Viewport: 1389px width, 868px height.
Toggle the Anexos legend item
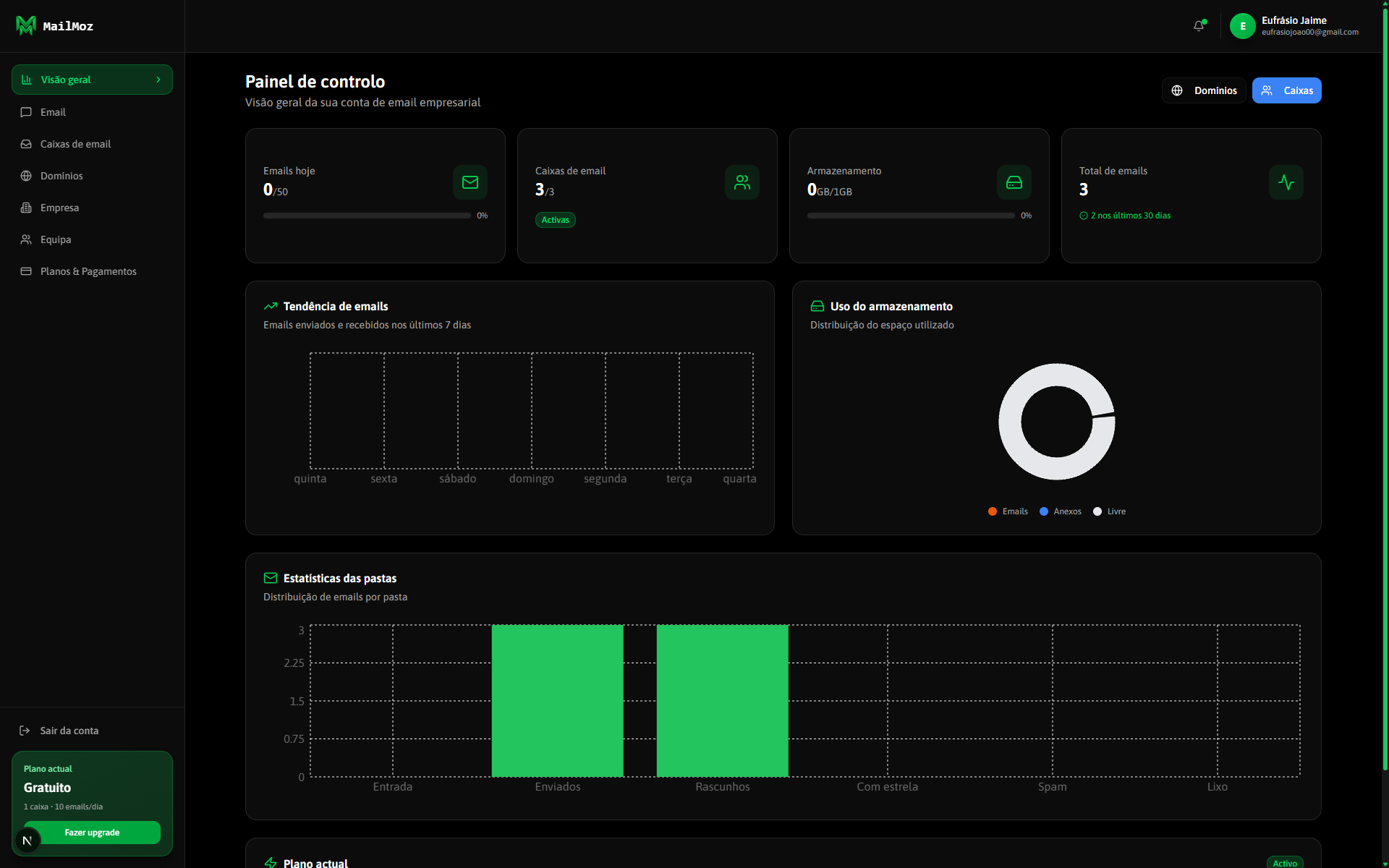tap(1060, 511)
